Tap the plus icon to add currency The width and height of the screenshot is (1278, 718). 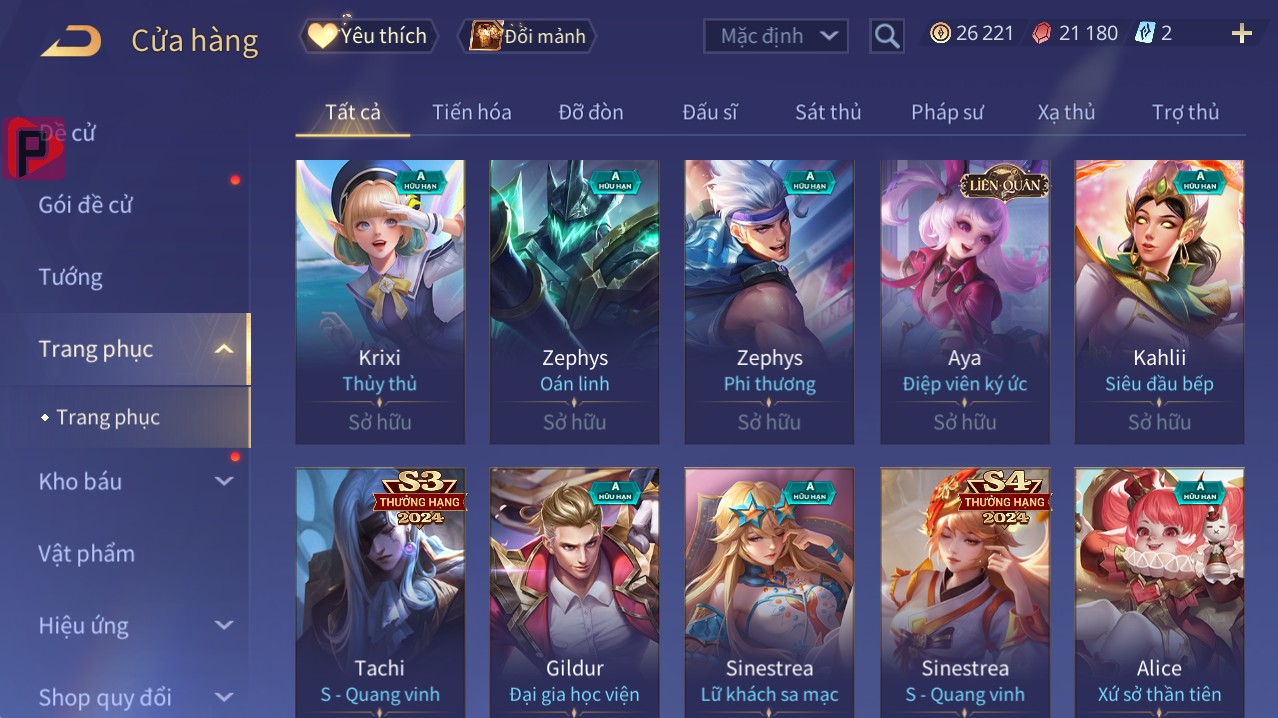click(x=1242, y=34)
